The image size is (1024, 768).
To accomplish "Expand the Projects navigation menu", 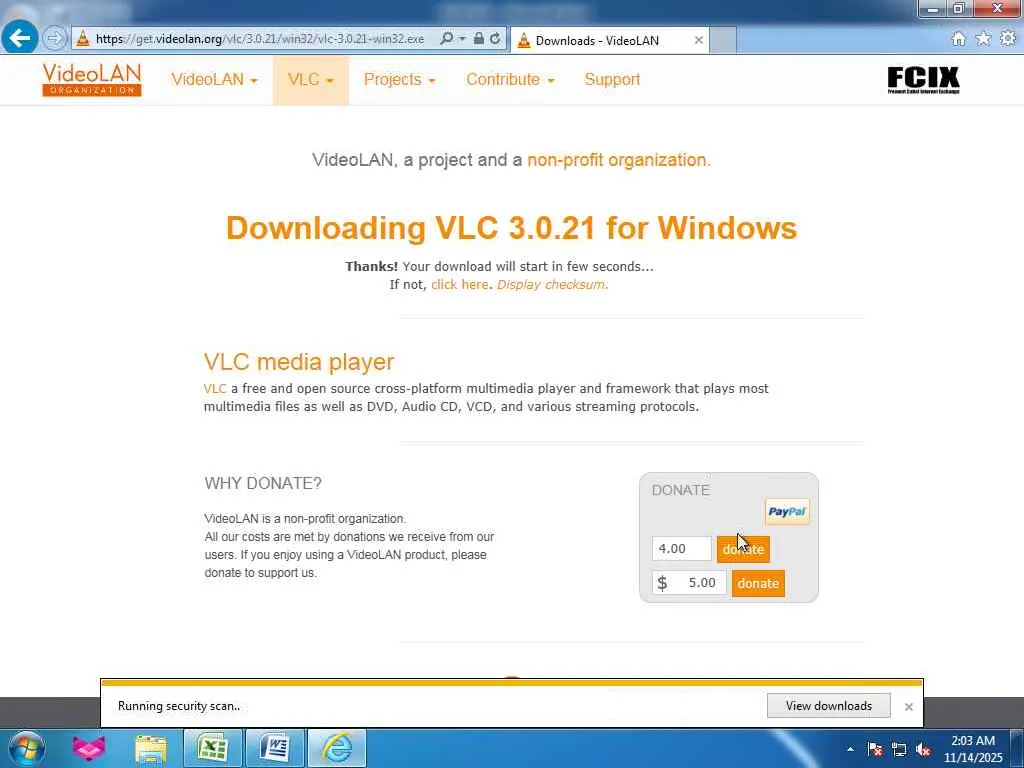I will pos(399,80).
